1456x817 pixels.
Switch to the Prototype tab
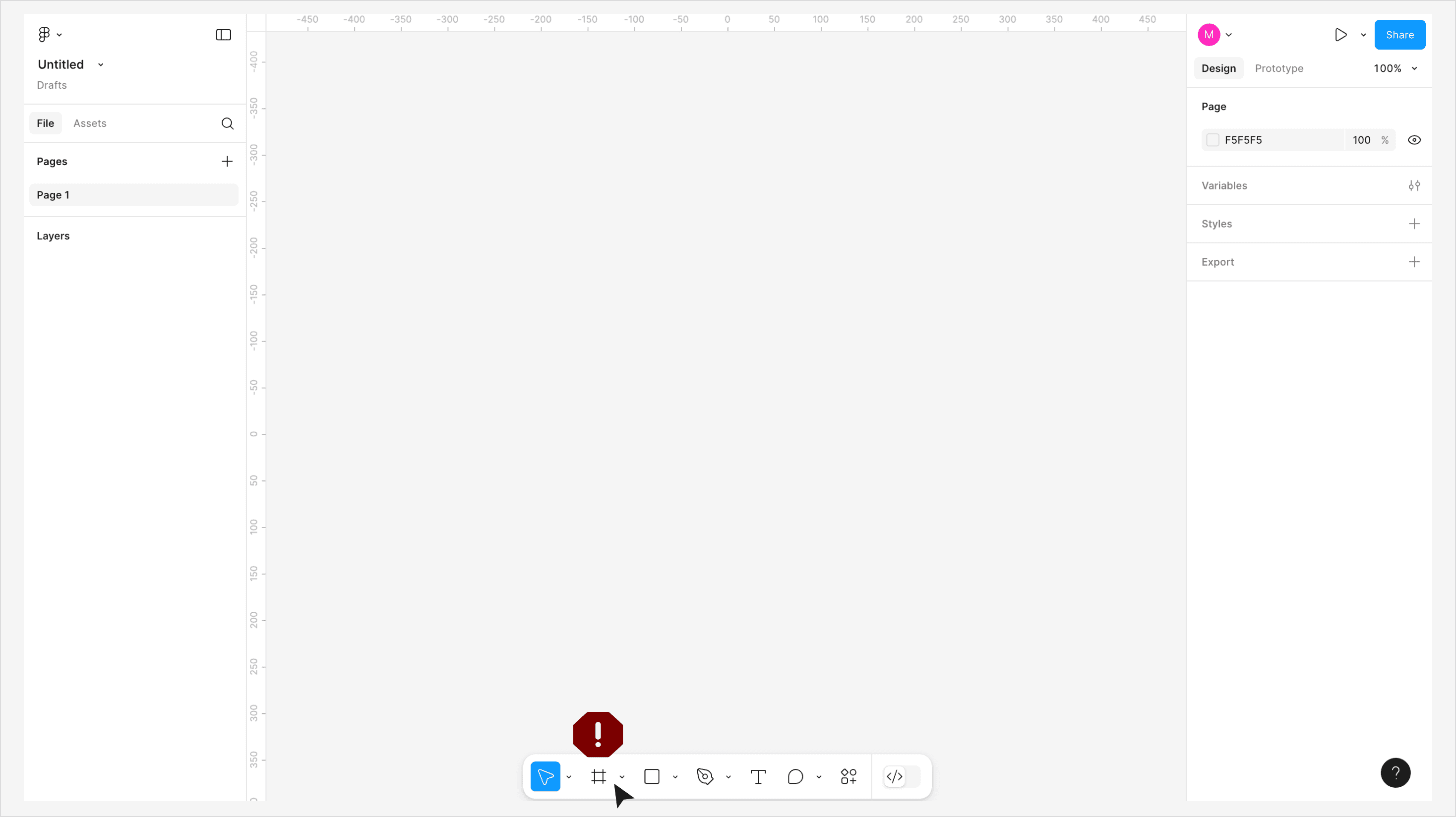click(x=1279, y=68)
